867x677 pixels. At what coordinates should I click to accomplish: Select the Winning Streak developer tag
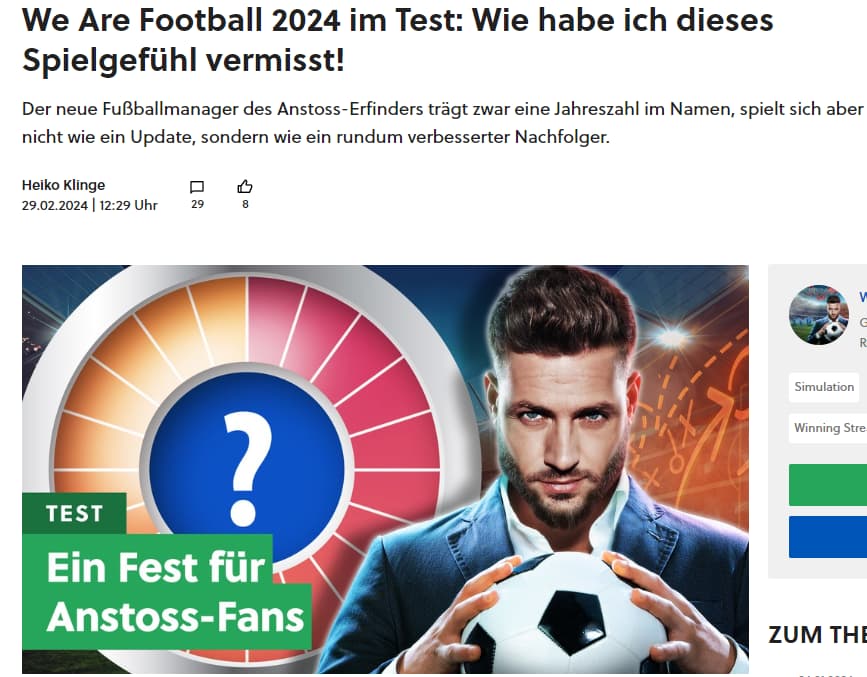coord(828,428)
